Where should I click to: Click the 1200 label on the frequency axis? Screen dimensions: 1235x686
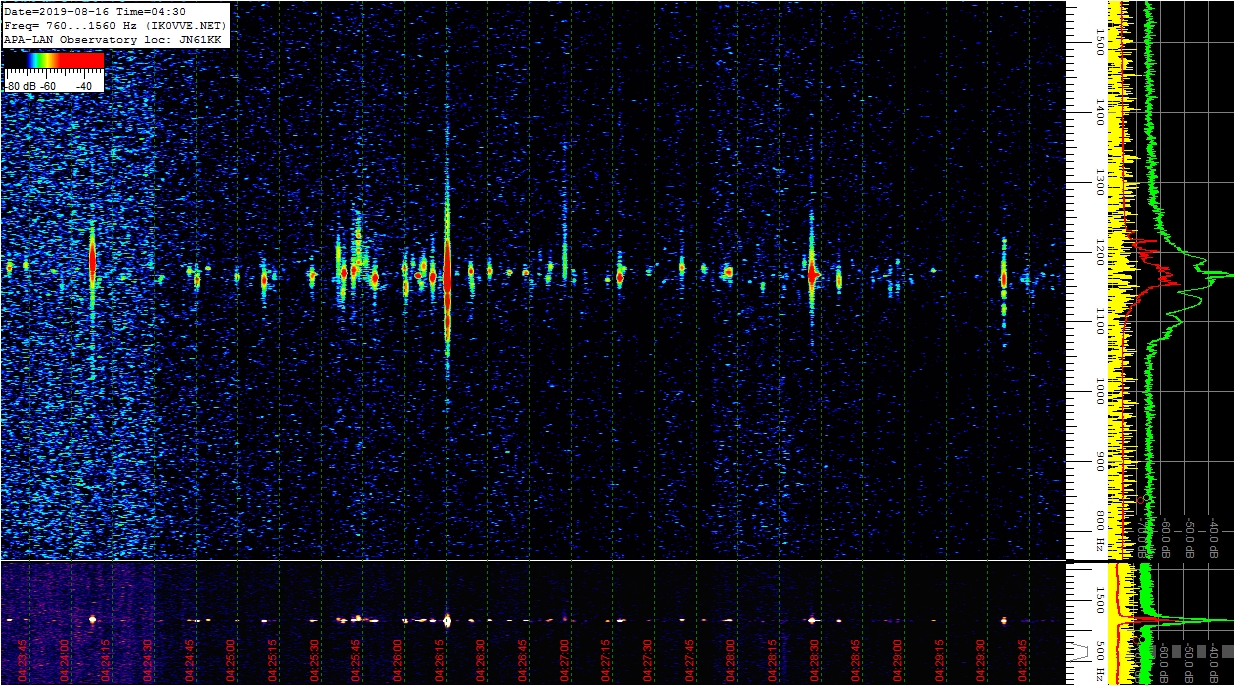(x=1099, y=254)
